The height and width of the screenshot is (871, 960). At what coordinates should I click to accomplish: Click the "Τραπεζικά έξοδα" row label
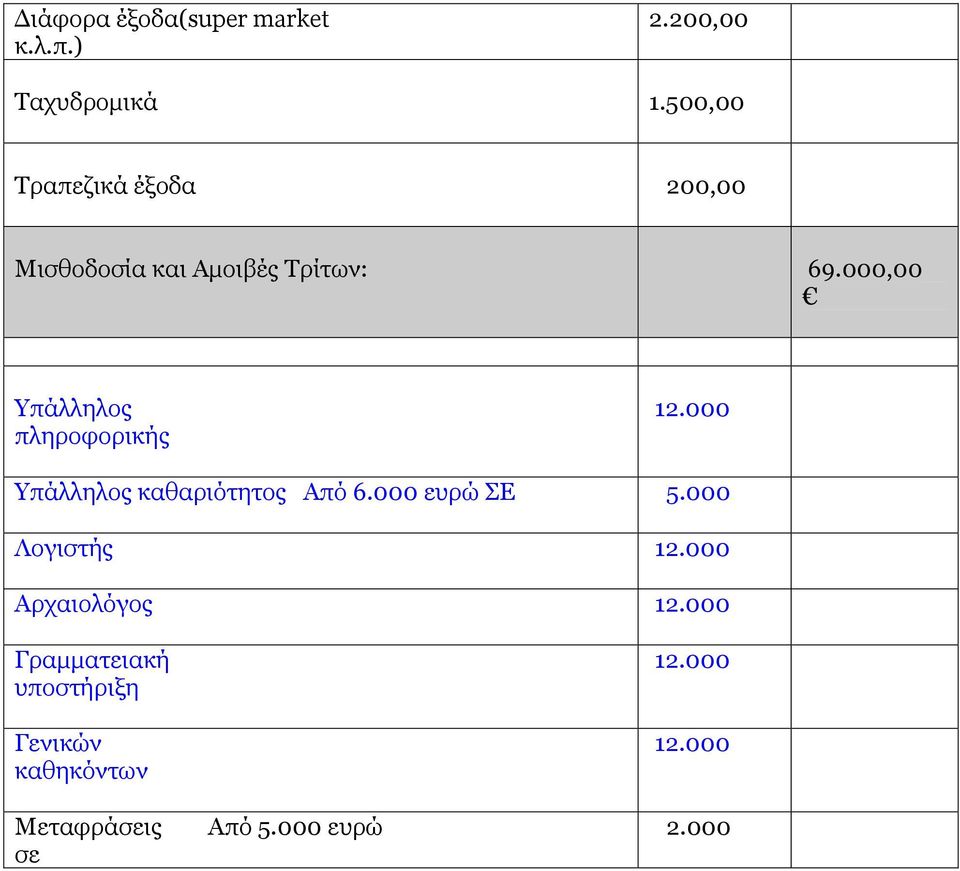click(x=105, y=185)
